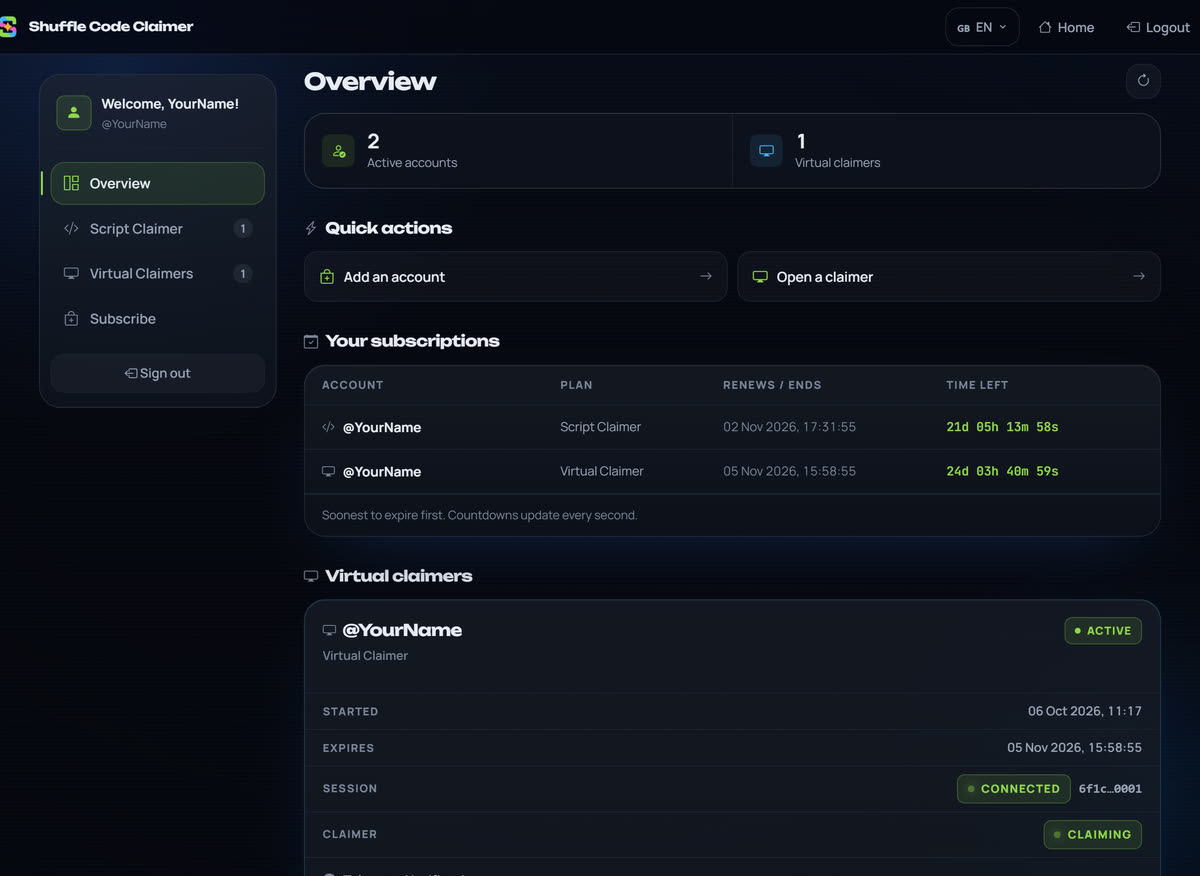Click the ACCOUNT column header
This screenshot has width=1200, height=876.
click(x=352, y=385)
